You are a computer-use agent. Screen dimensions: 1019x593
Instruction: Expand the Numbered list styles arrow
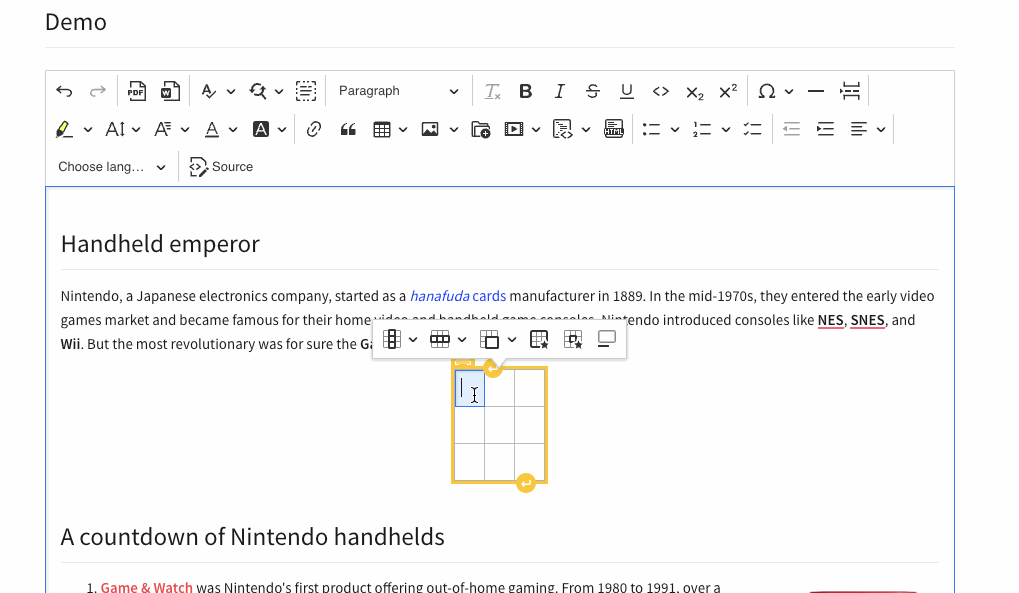tap(726, 129)
